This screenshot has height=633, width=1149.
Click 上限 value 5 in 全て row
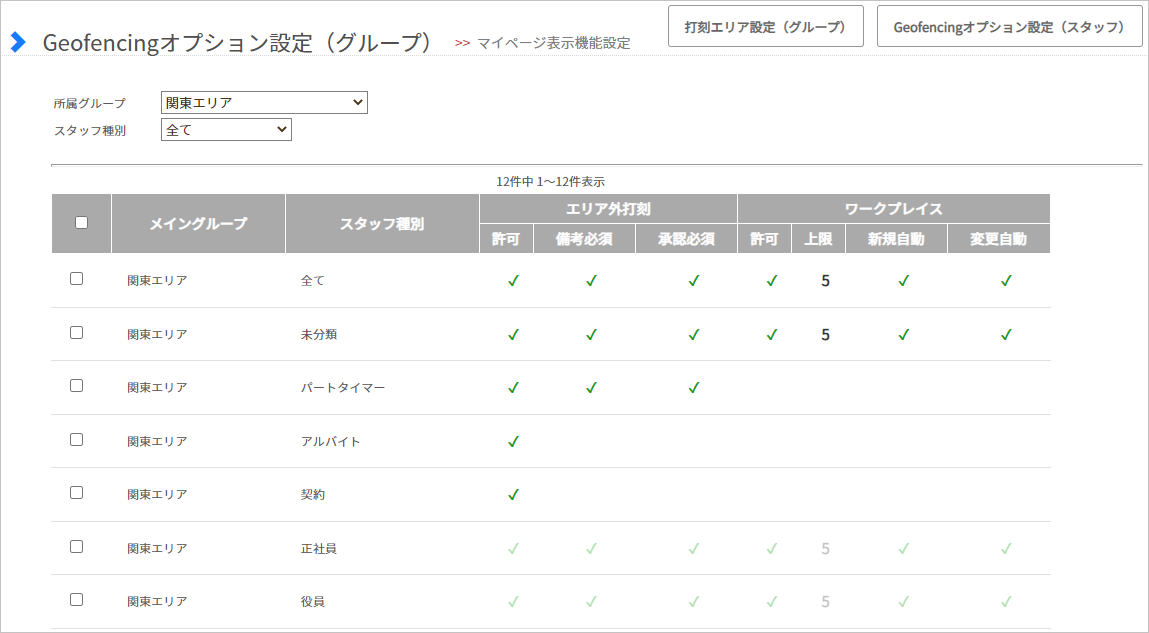(x=825, y=281)
